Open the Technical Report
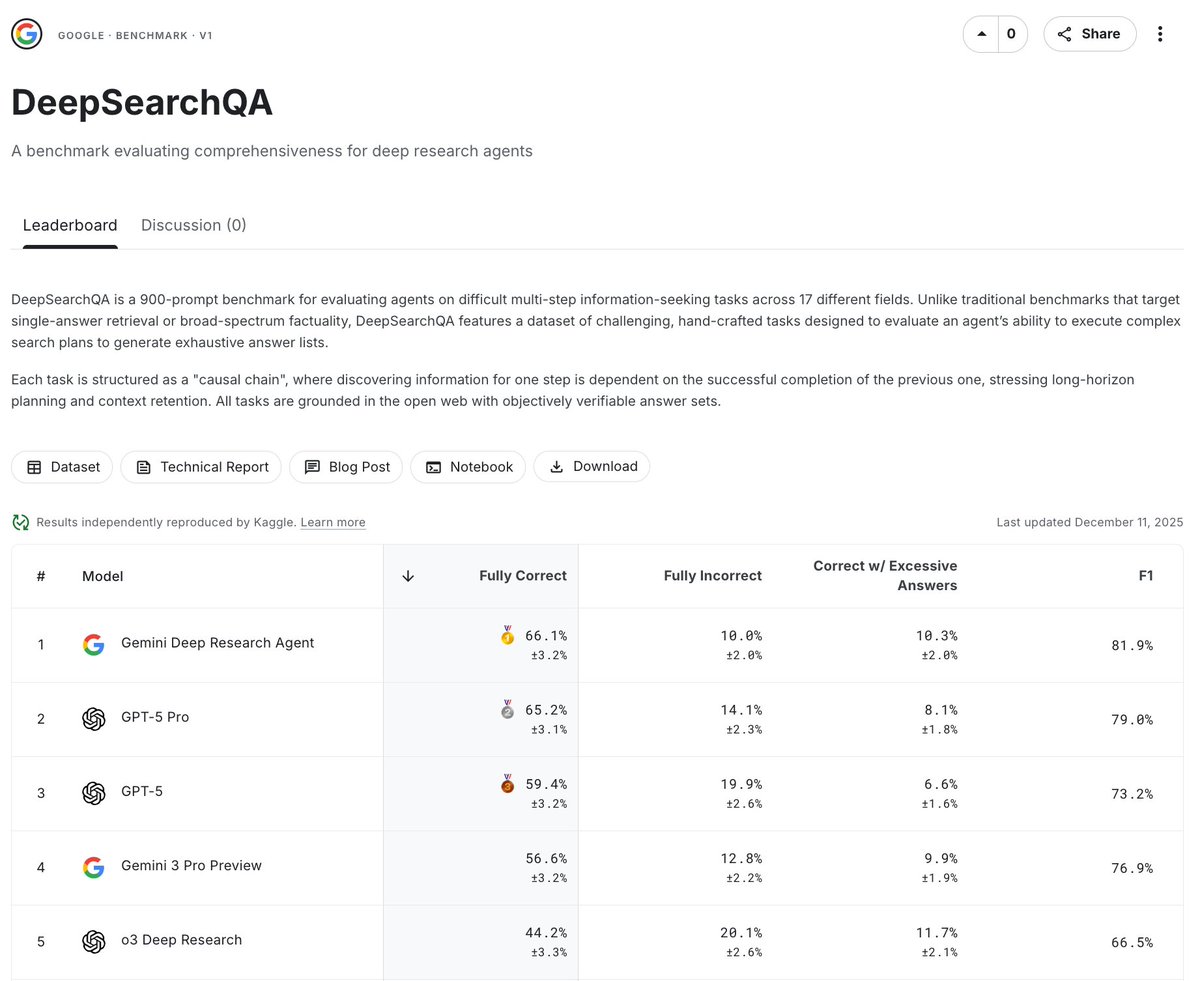 click(x=202, y=467)
